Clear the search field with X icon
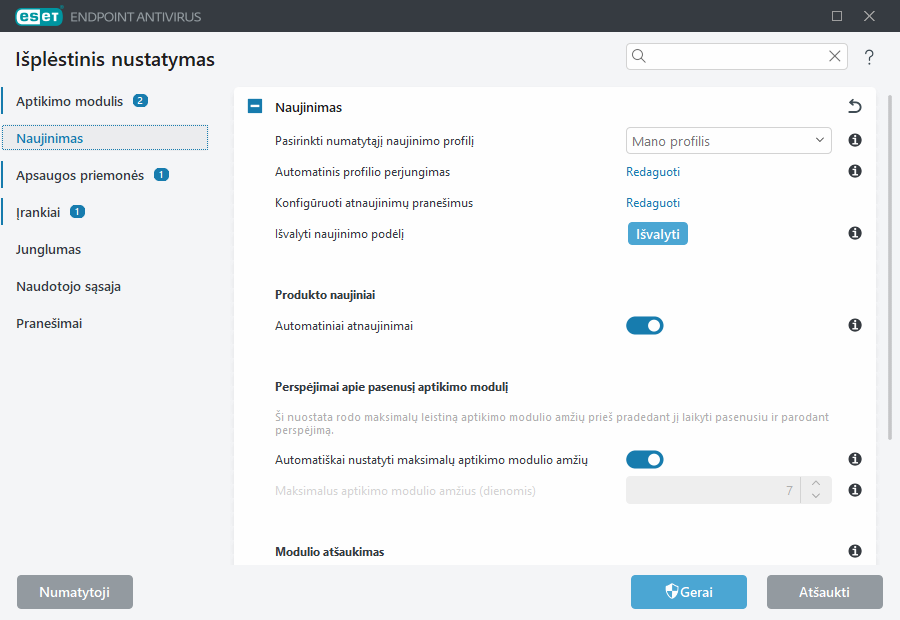Viewport: 900px width, 620px height. pos(835,56)
